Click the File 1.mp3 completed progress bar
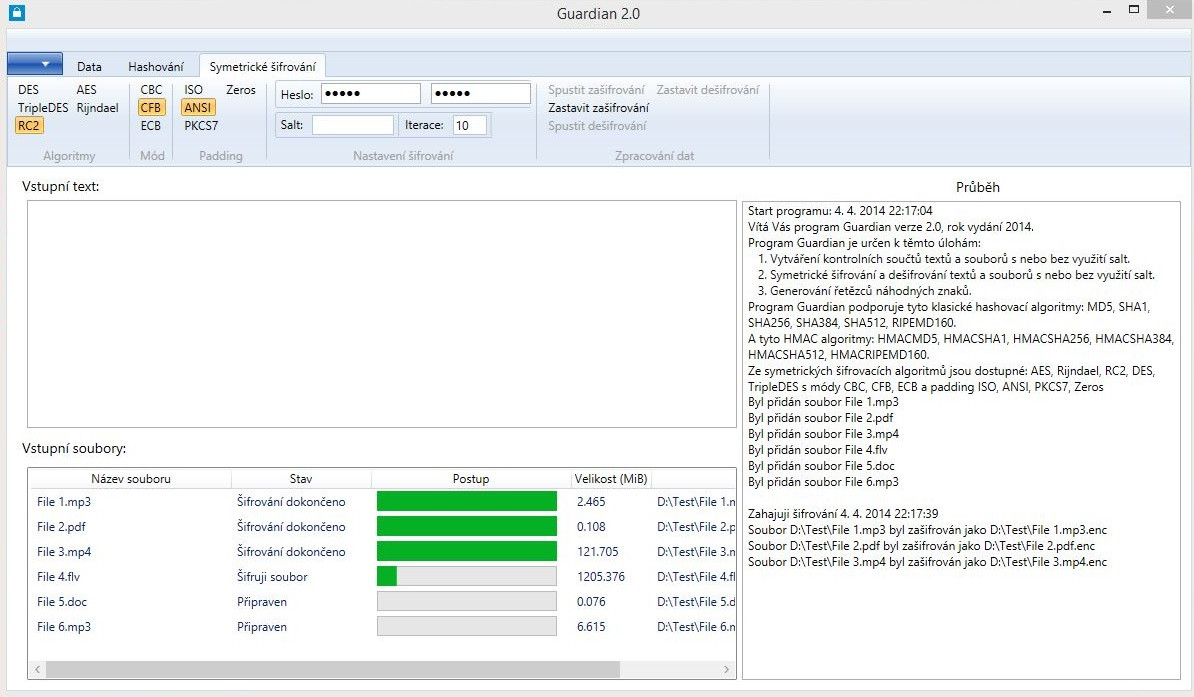This screenshot has width=1194, height=697. 467,501
